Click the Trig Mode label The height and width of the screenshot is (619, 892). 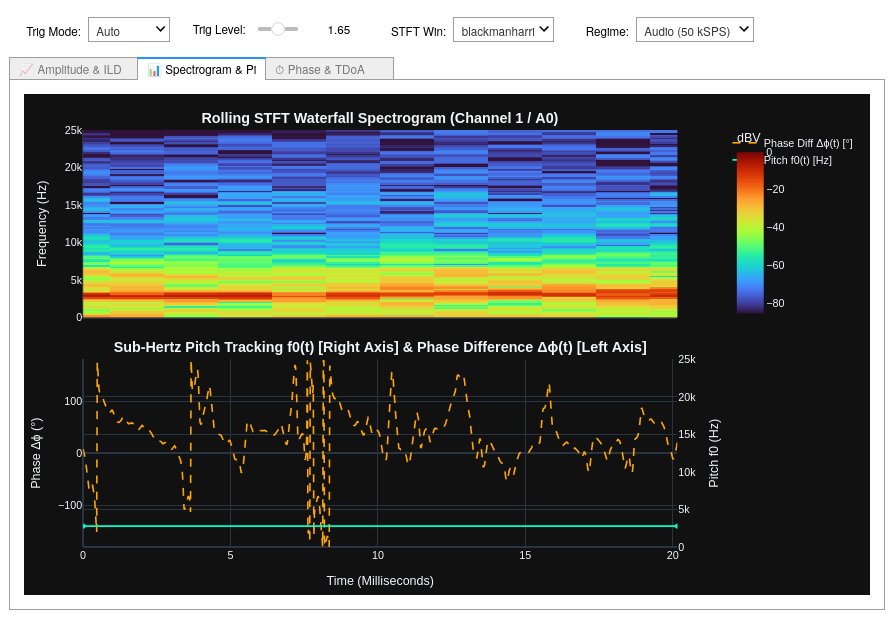click(53, 32)
